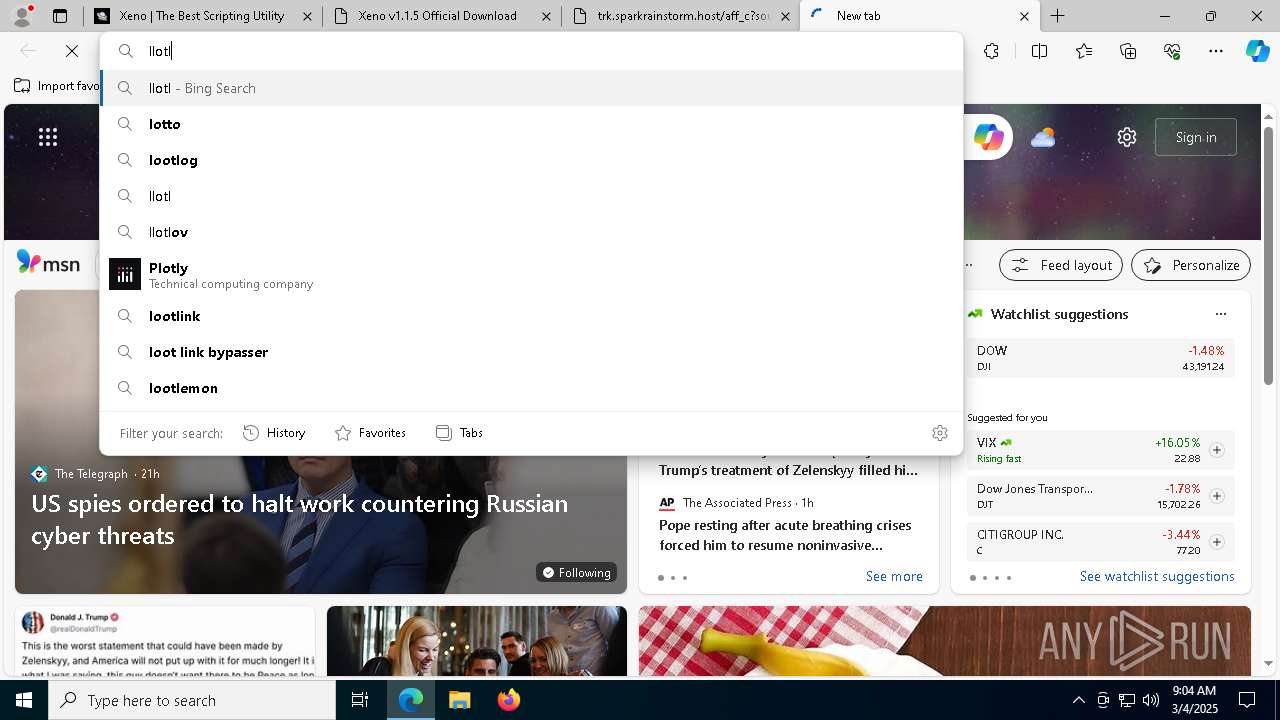Choose the 'llotlov' search suggestion

point(531,232)
